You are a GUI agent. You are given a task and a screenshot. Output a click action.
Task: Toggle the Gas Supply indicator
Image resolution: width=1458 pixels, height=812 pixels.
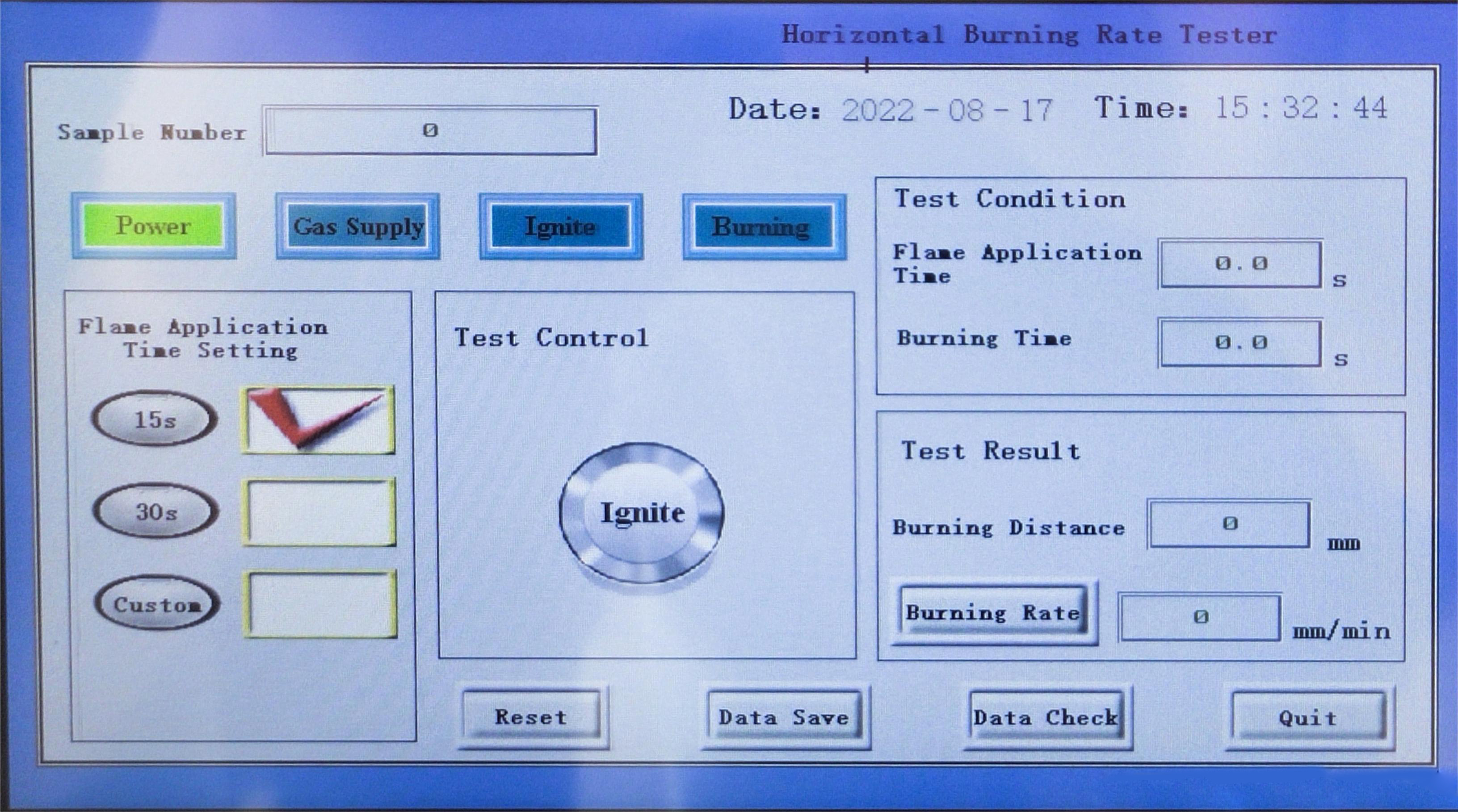click(358, 226)
